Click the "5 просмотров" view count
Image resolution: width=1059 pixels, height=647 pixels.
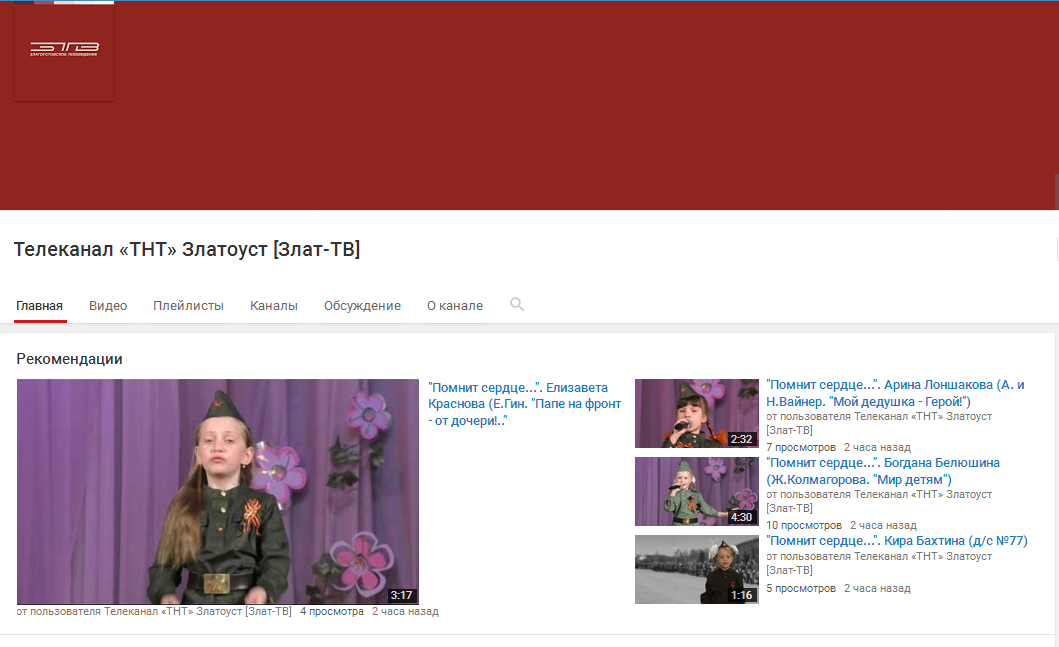pos(801,588)
